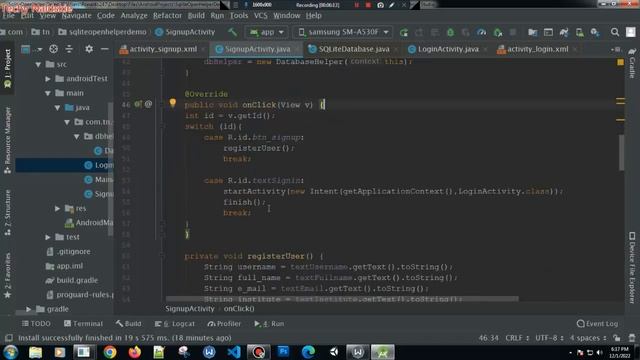Image resolution: width=640 pixels, height=360 pixels.
Task: Switch to the activity_signup.xml tab
Action: click(x=163, y=49)
